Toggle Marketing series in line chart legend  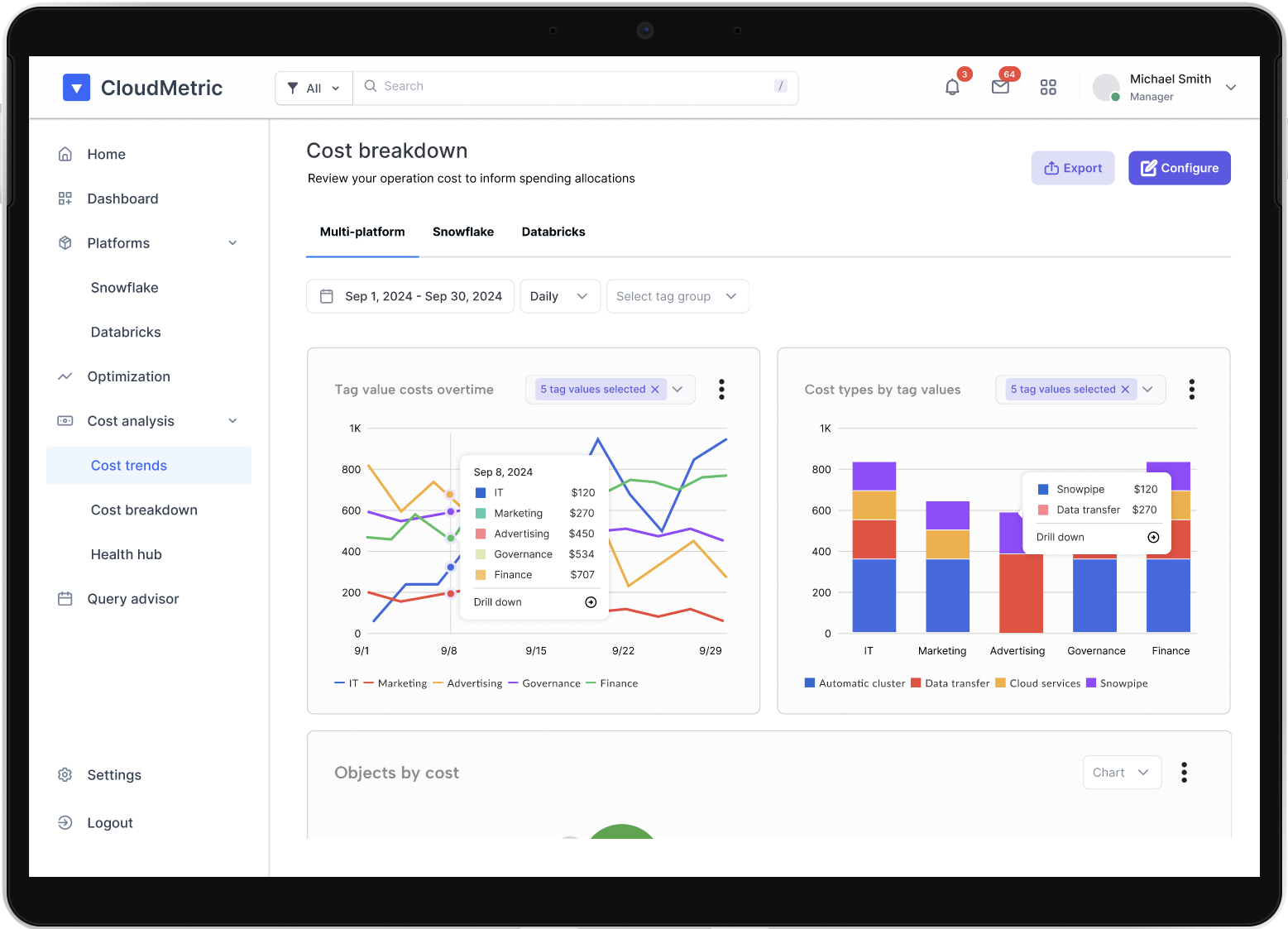(x=395, y=683)
